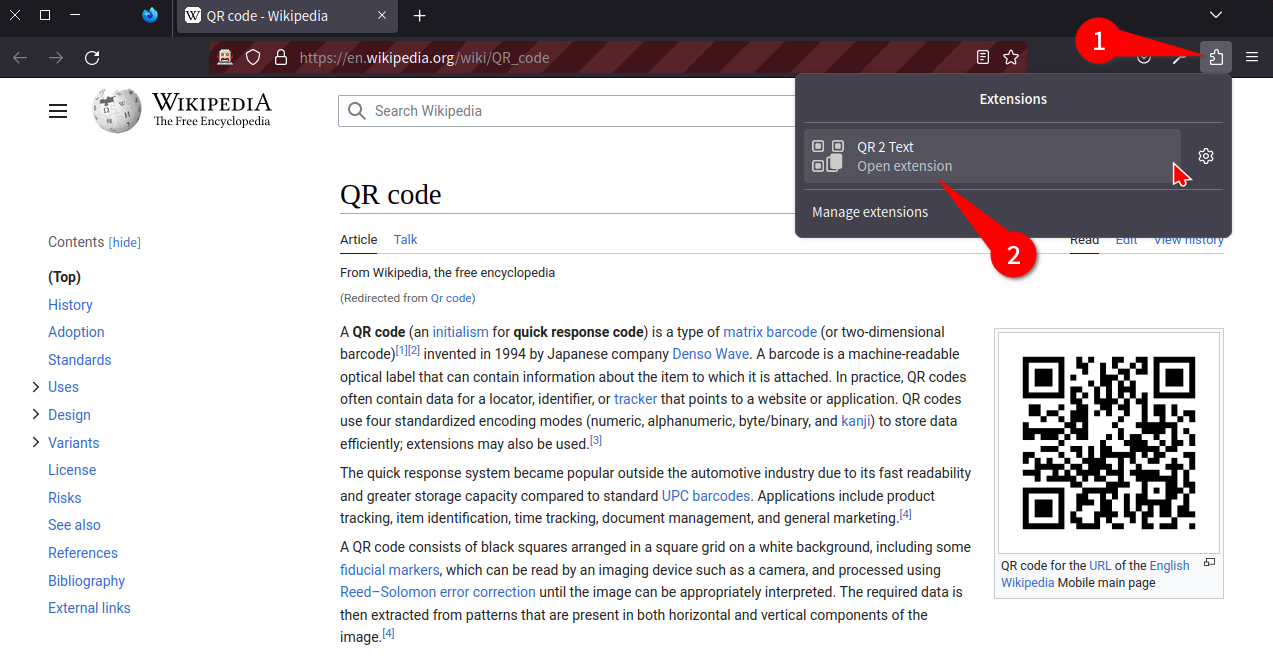Go to See also section
The height and width of the screenshot is (657, 1273).
point(74,525)
